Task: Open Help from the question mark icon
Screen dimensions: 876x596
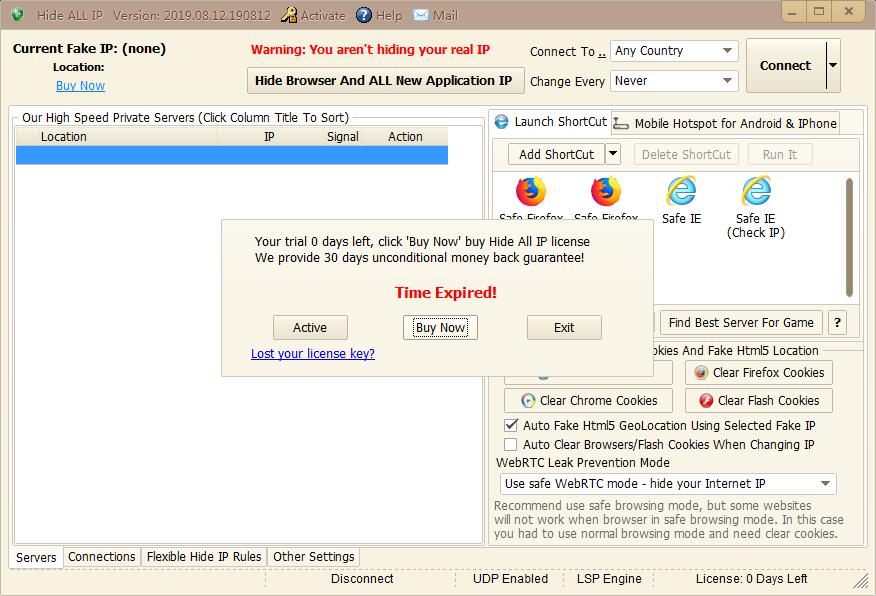Action: (x=364, y=15)
